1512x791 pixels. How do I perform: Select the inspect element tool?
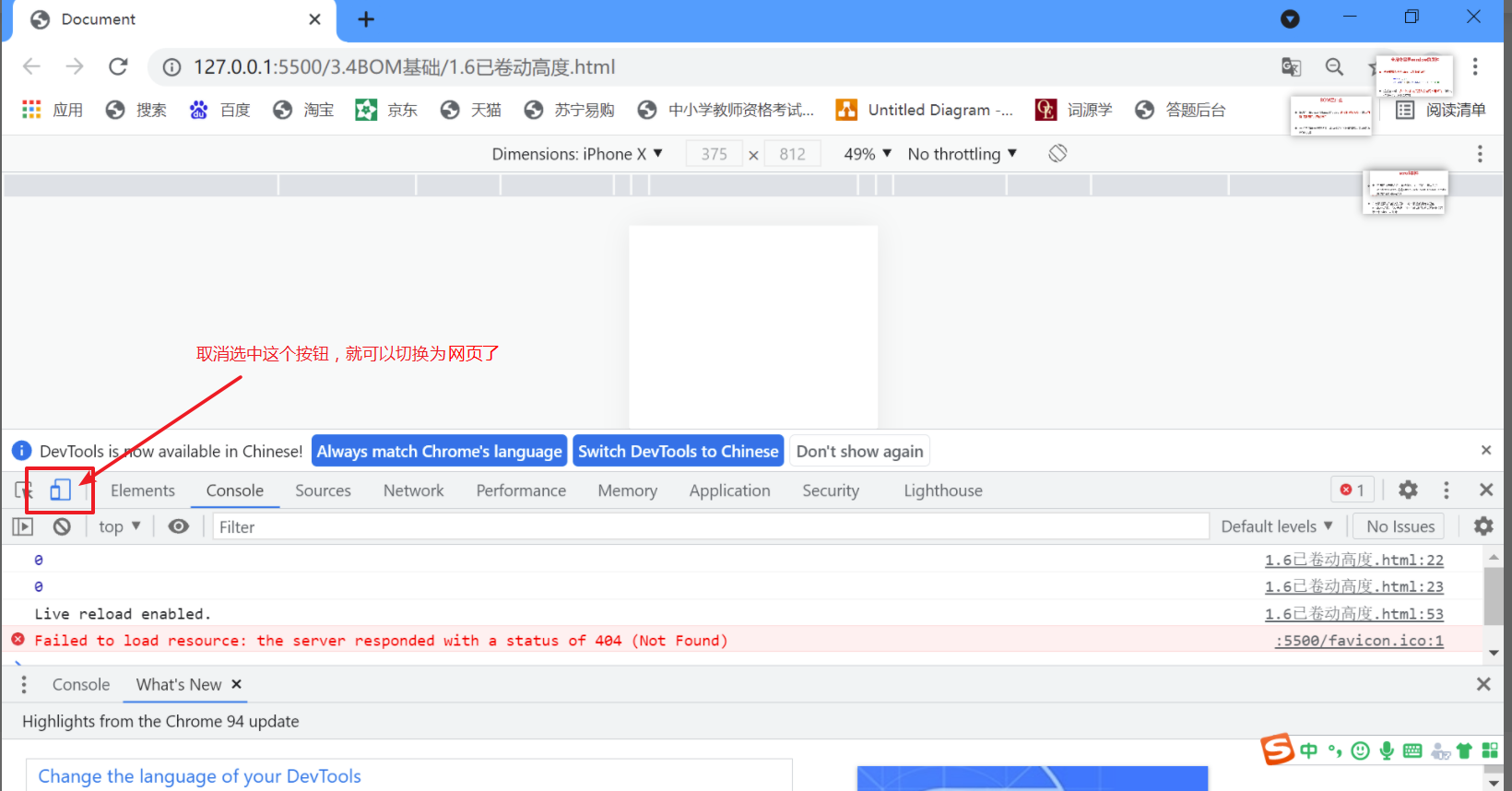click(x=23, y=490)
